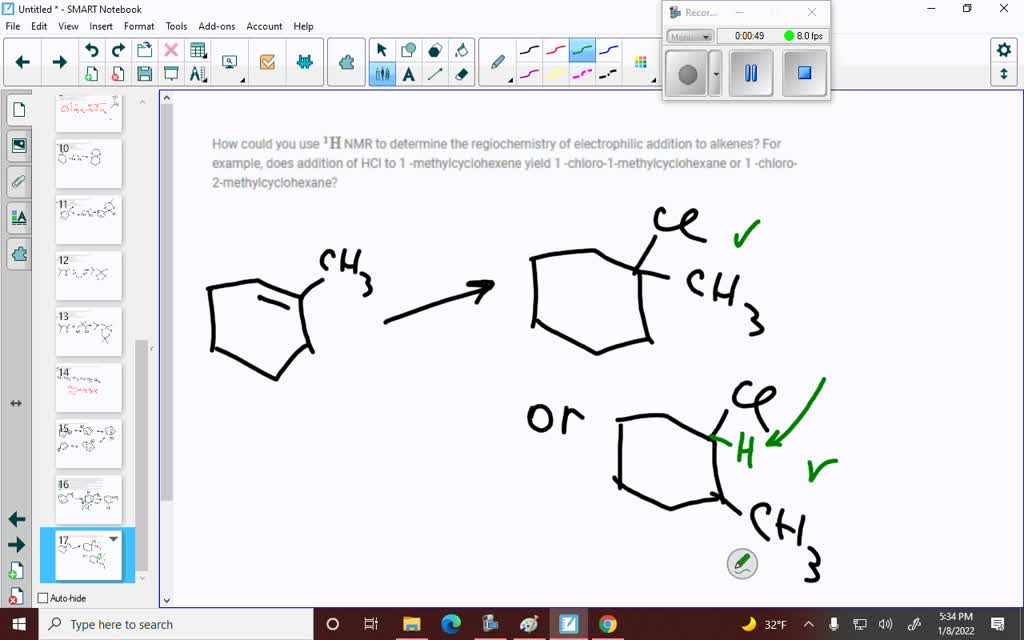
Task: Open the Format menu
Action: tap(139, 26)
